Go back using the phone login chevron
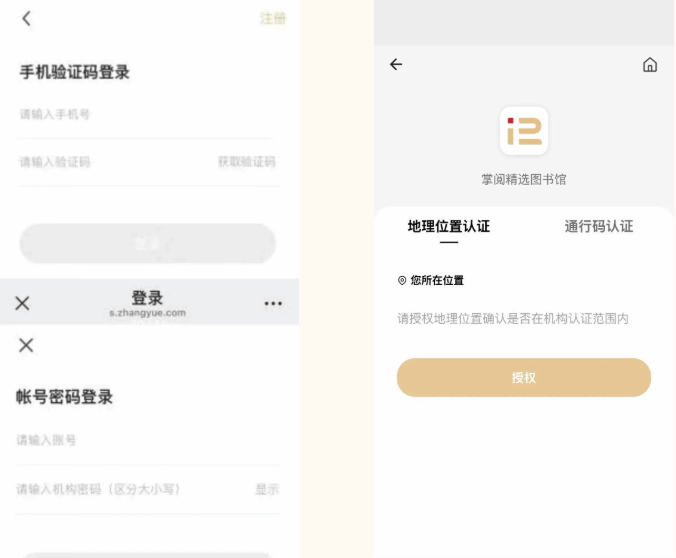Screen dimensions: 676x558 coord(26,18)
